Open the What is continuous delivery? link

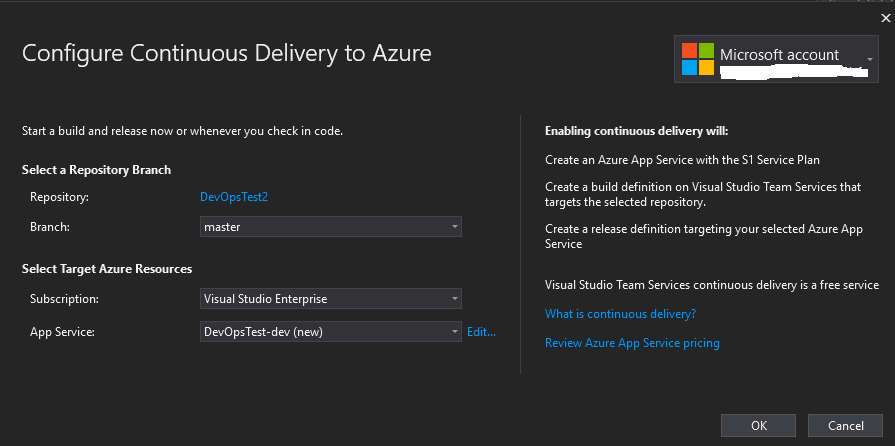620,314
